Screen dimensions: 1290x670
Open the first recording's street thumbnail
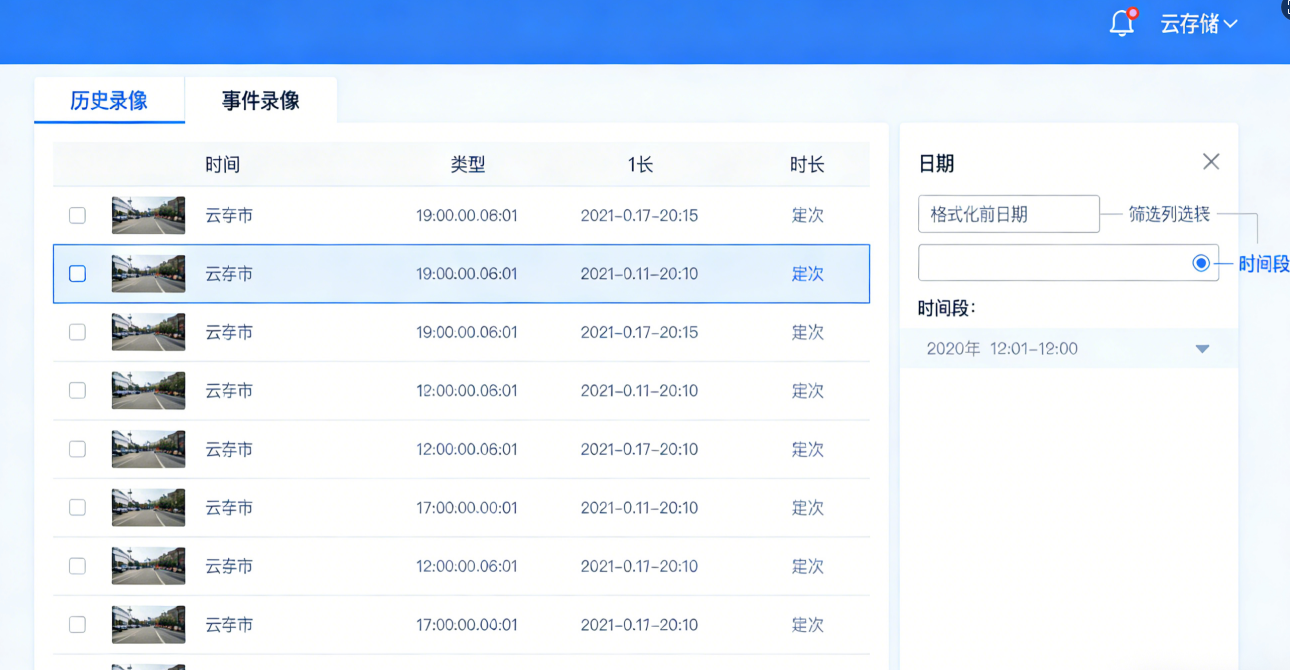pyautogui.click(x=147, y=214)
